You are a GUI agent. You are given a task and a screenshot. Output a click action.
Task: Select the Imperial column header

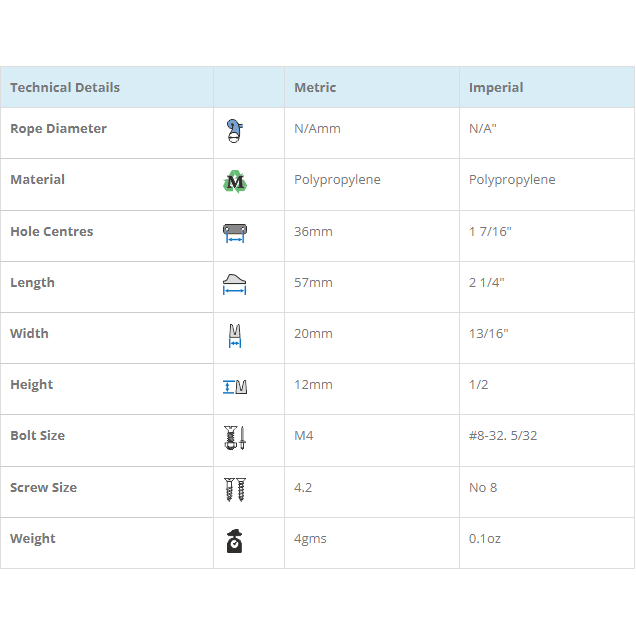point(496,87)
